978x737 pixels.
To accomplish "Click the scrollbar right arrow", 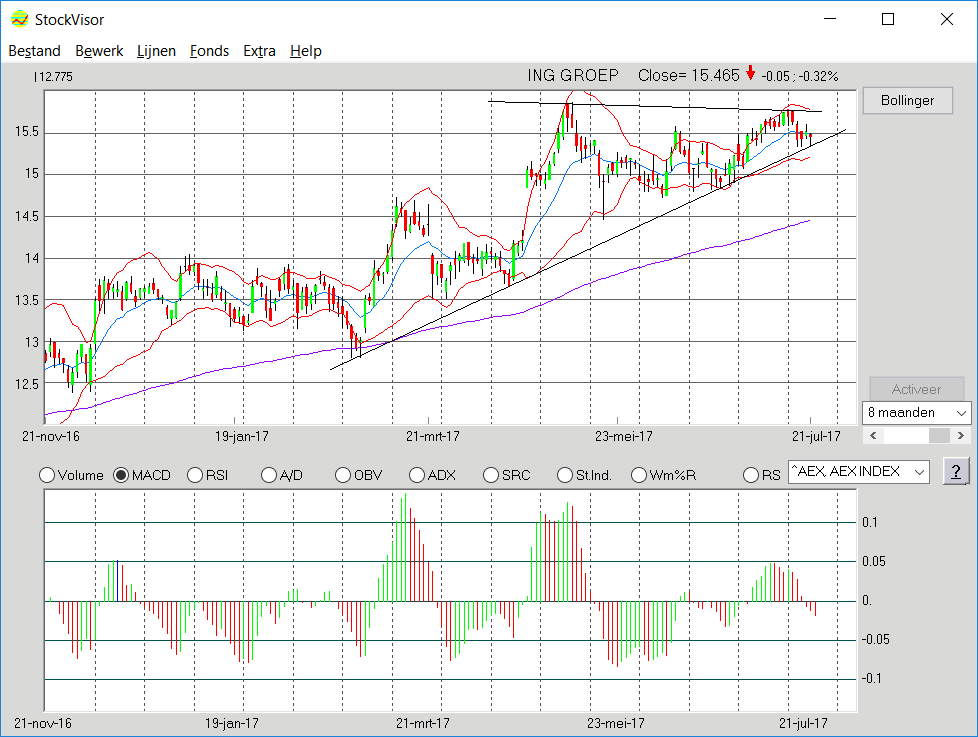I will tap(961, 435).
